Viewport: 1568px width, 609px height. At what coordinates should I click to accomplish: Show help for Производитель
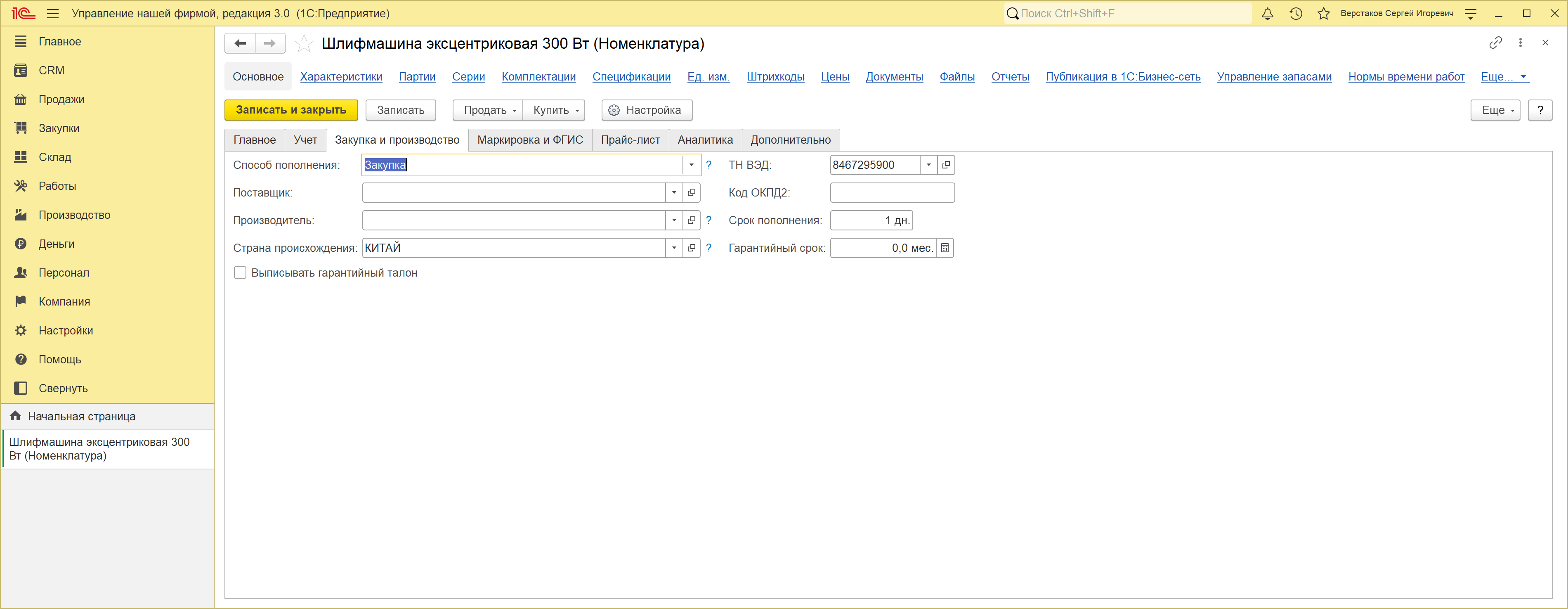pyautogui.click(x=708, y=220)
